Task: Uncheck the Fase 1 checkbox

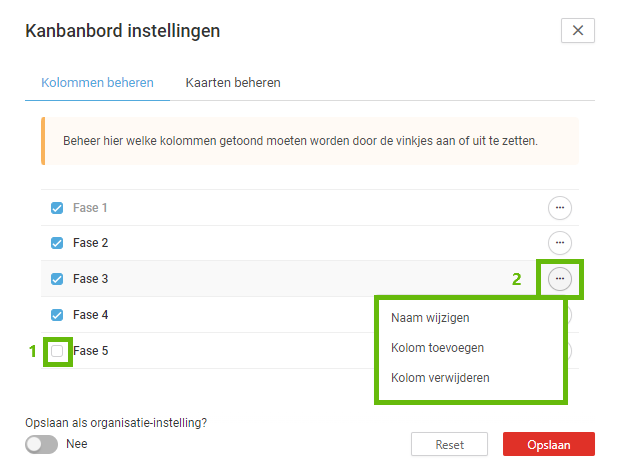Action: pos(57,208)
